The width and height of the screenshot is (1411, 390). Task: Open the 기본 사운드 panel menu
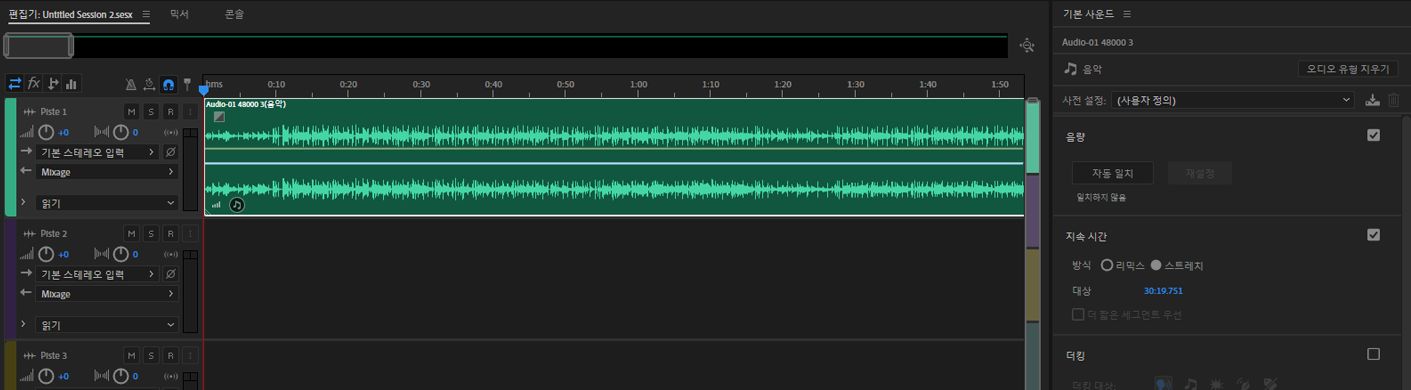(1127, 15)
